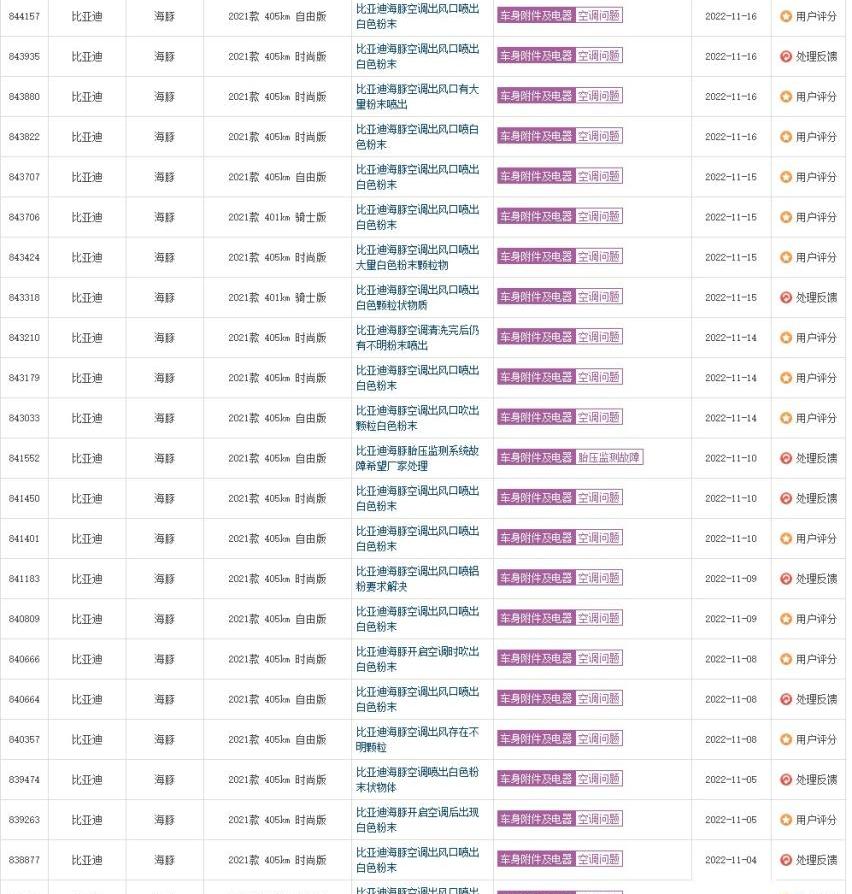The image size is (852, 894).
Task: Click the 用户评分 status text in row 839263
Action: coord(816,820)
